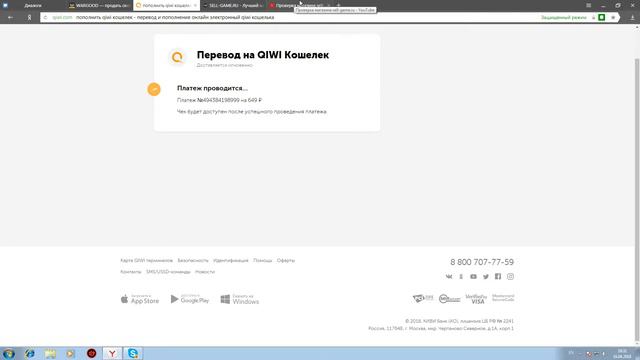The image size is (640, 360).
Task: Click the Защищенный режим label
Action: pos(564,18)
